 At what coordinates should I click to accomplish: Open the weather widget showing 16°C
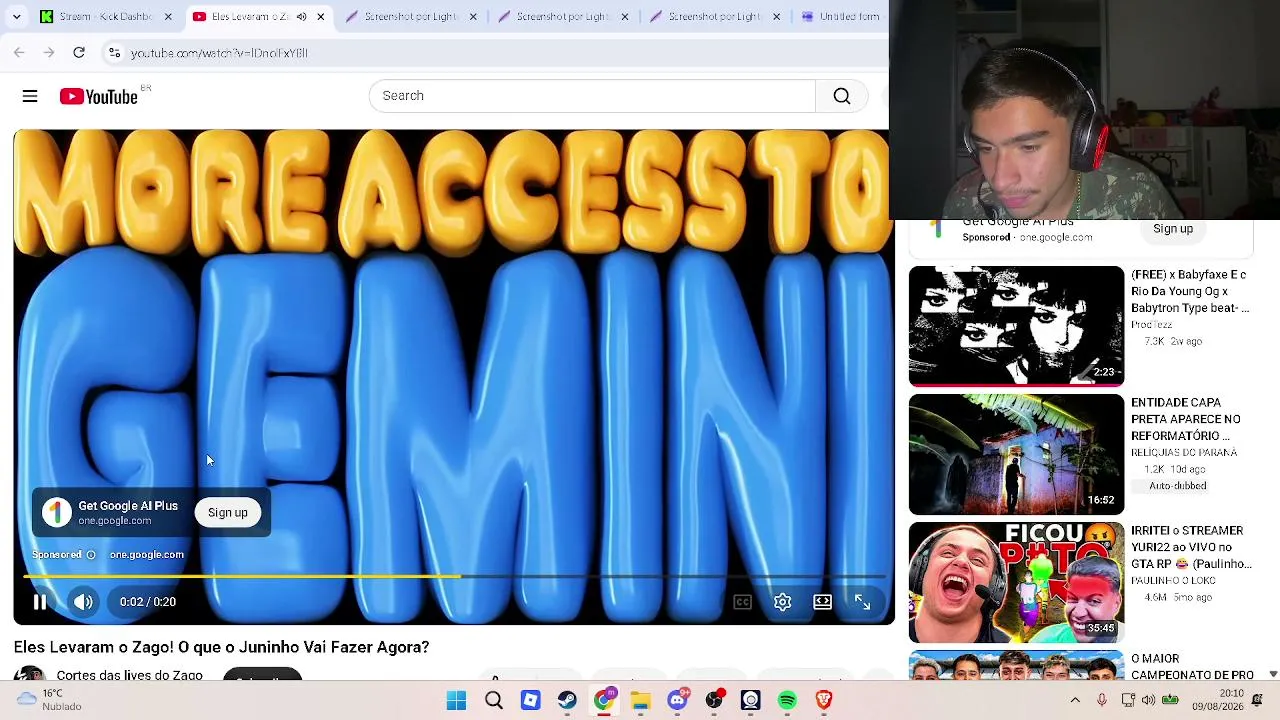pos(48,700)
